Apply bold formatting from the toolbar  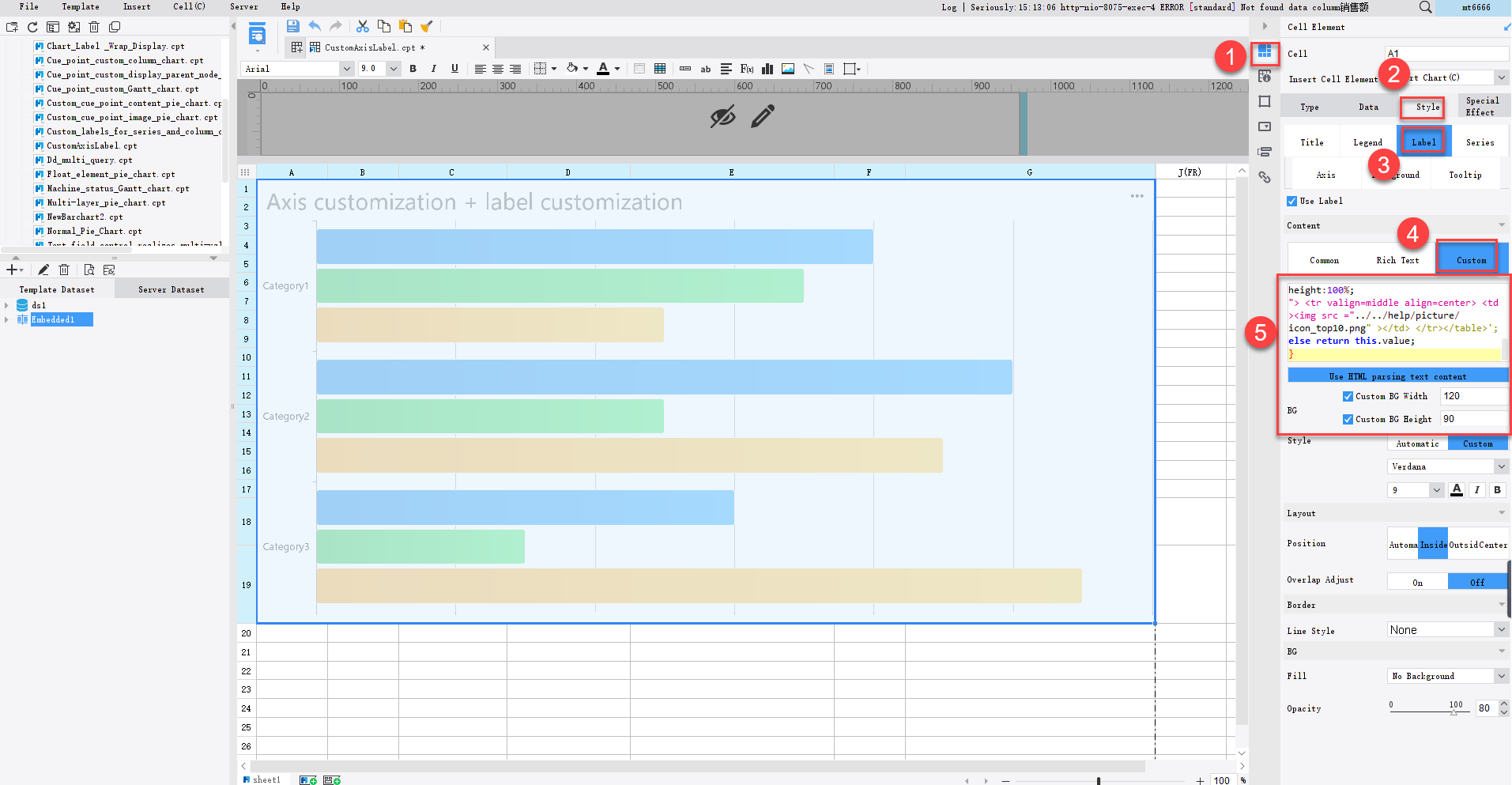click(x=413, y=69)
